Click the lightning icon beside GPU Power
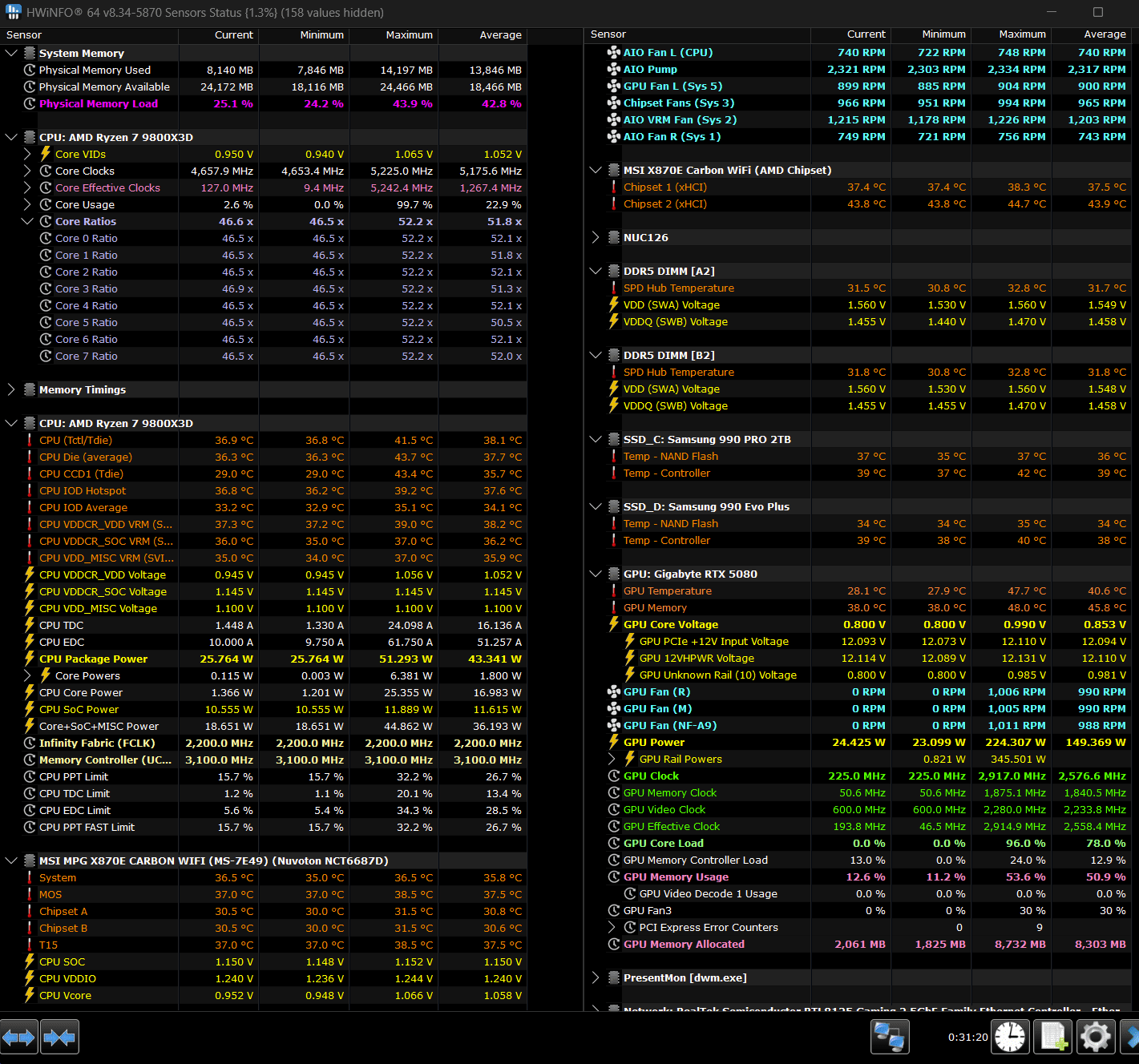 point(614,743)
